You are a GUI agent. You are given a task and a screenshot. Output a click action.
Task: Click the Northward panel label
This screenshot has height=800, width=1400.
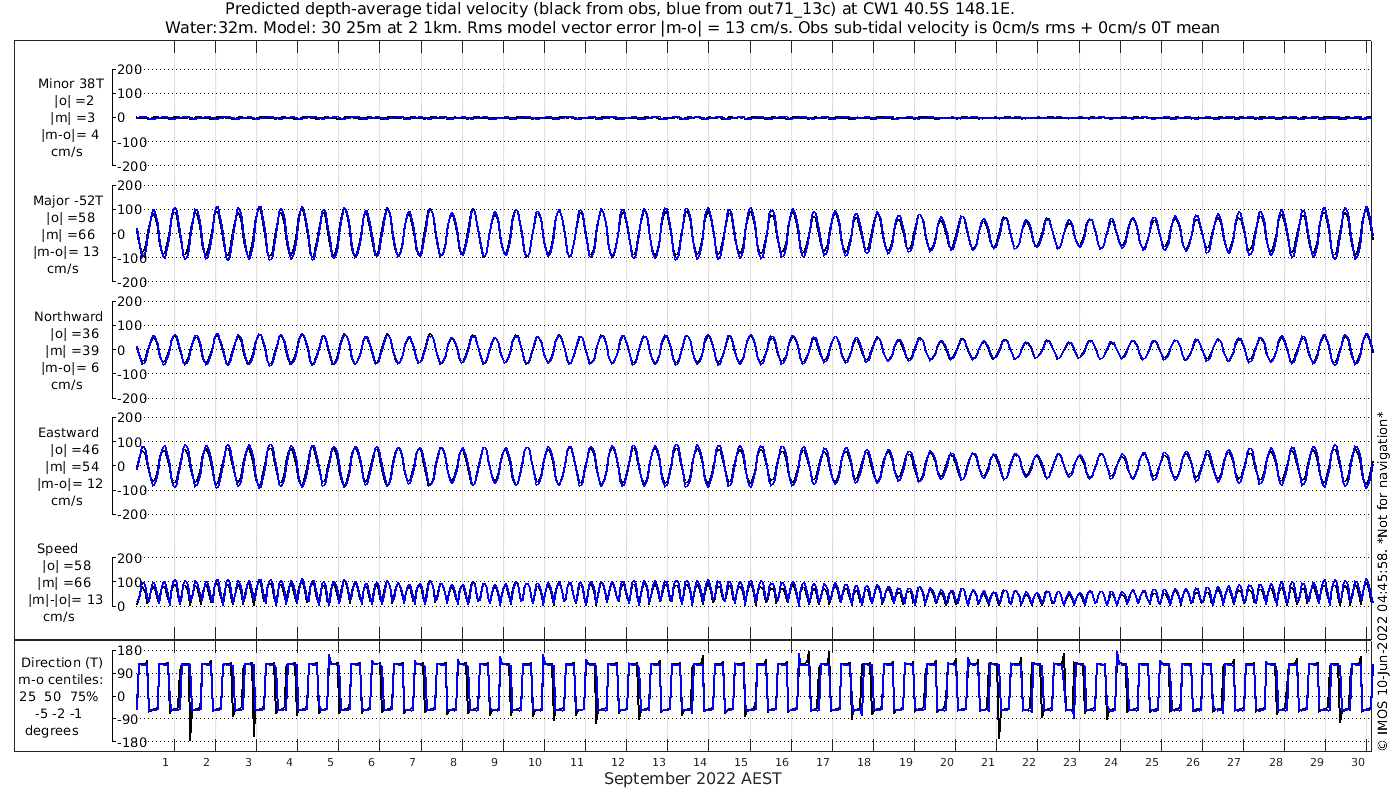pos(68,317)
